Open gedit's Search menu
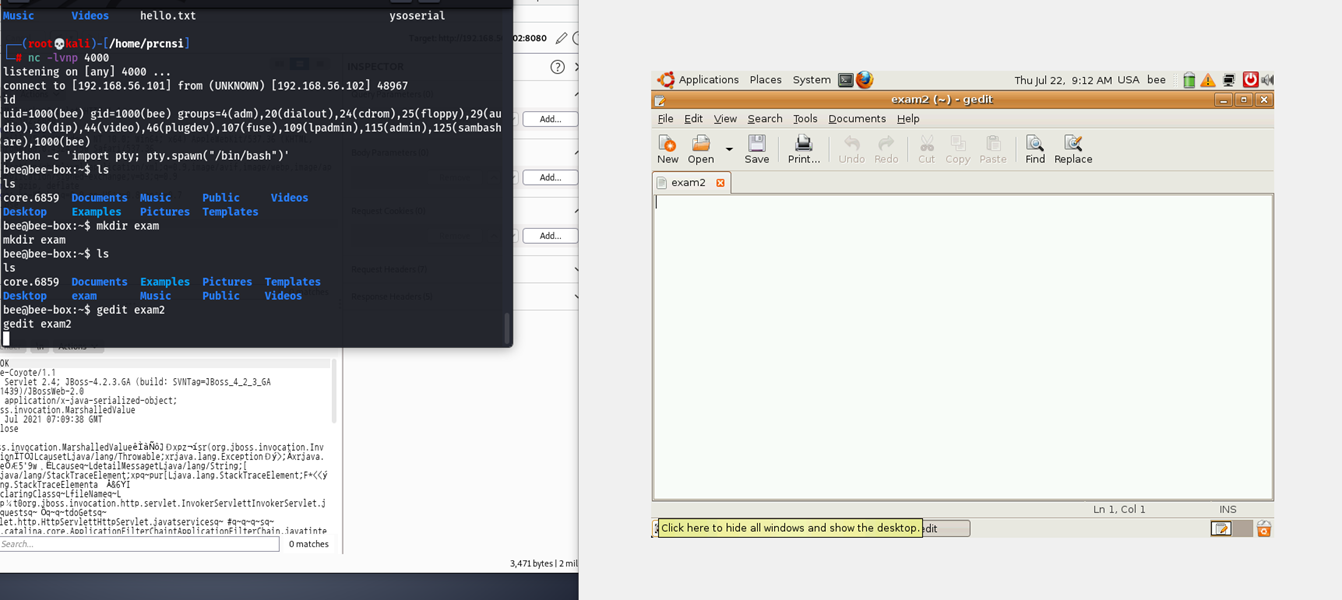1342x600 pixels. (765, 118)
